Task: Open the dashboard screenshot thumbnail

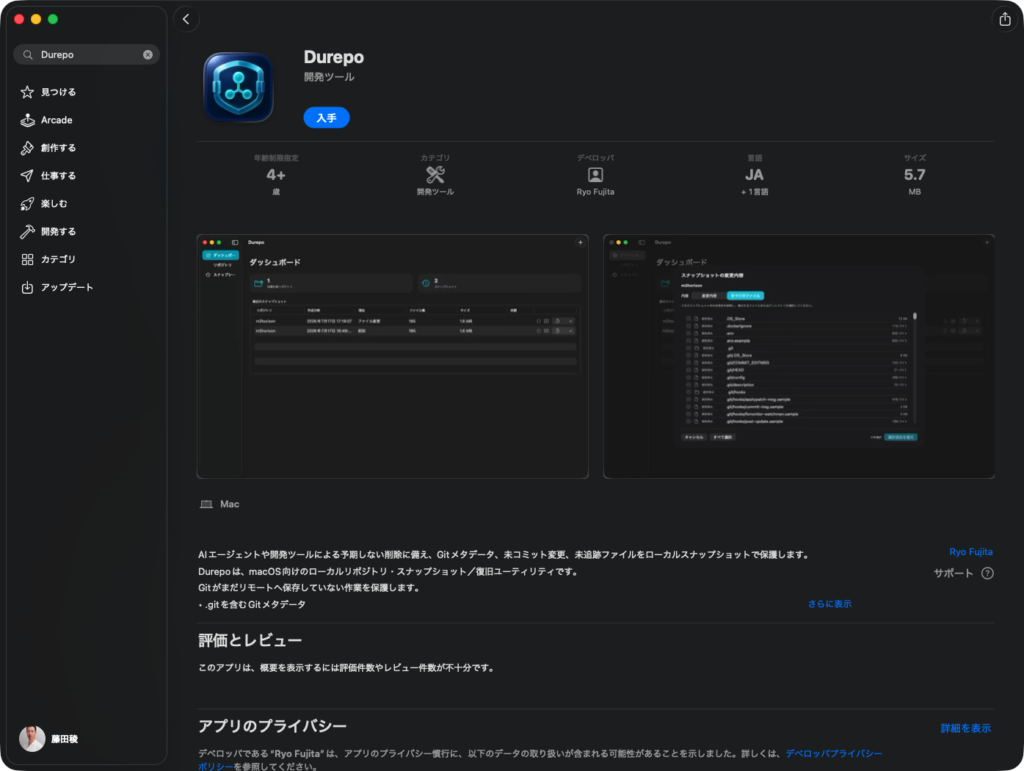Action: (392, 356)
